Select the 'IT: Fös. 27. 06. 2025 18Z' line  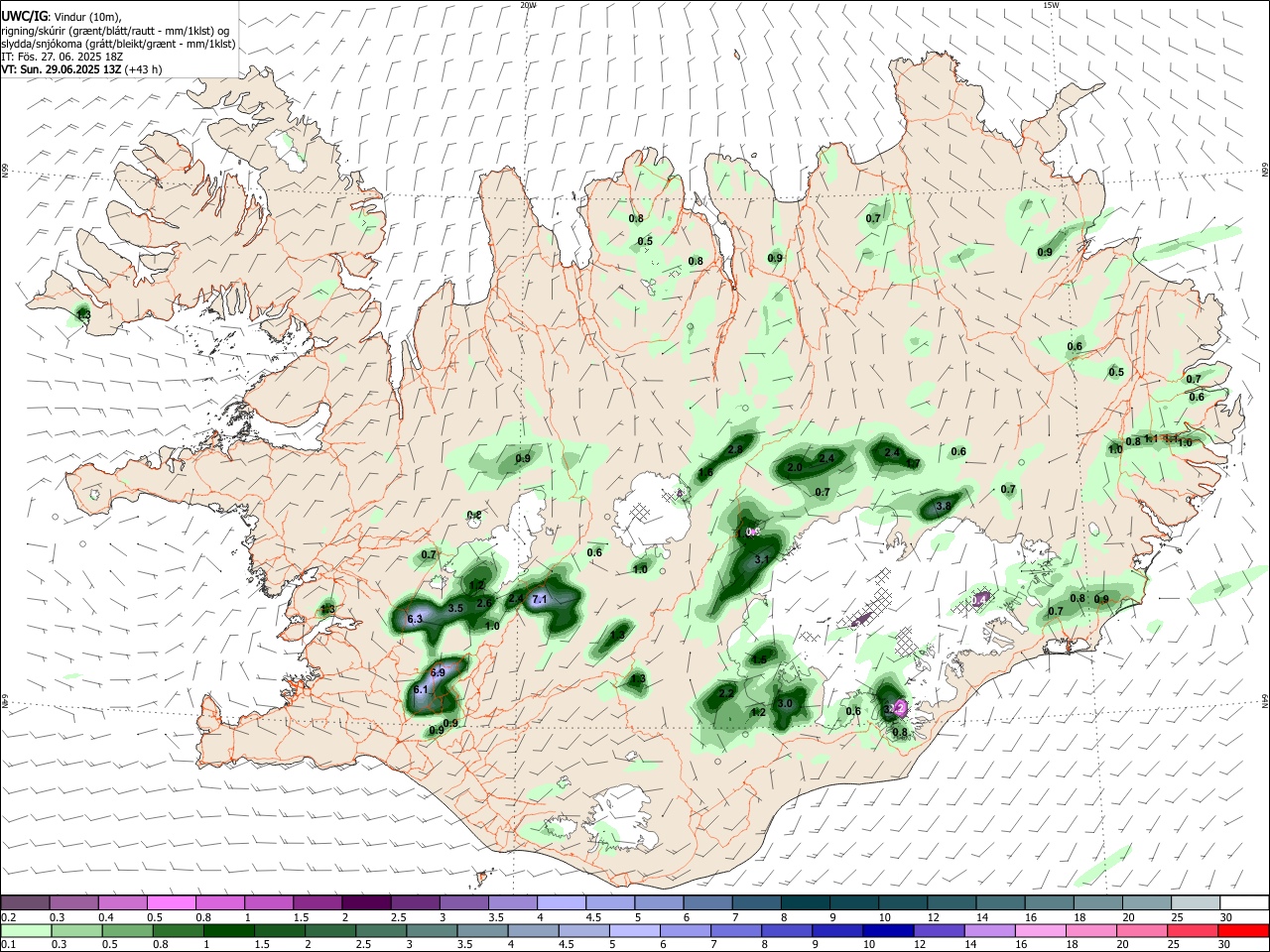pyautogui.click(x=63, y=57)
